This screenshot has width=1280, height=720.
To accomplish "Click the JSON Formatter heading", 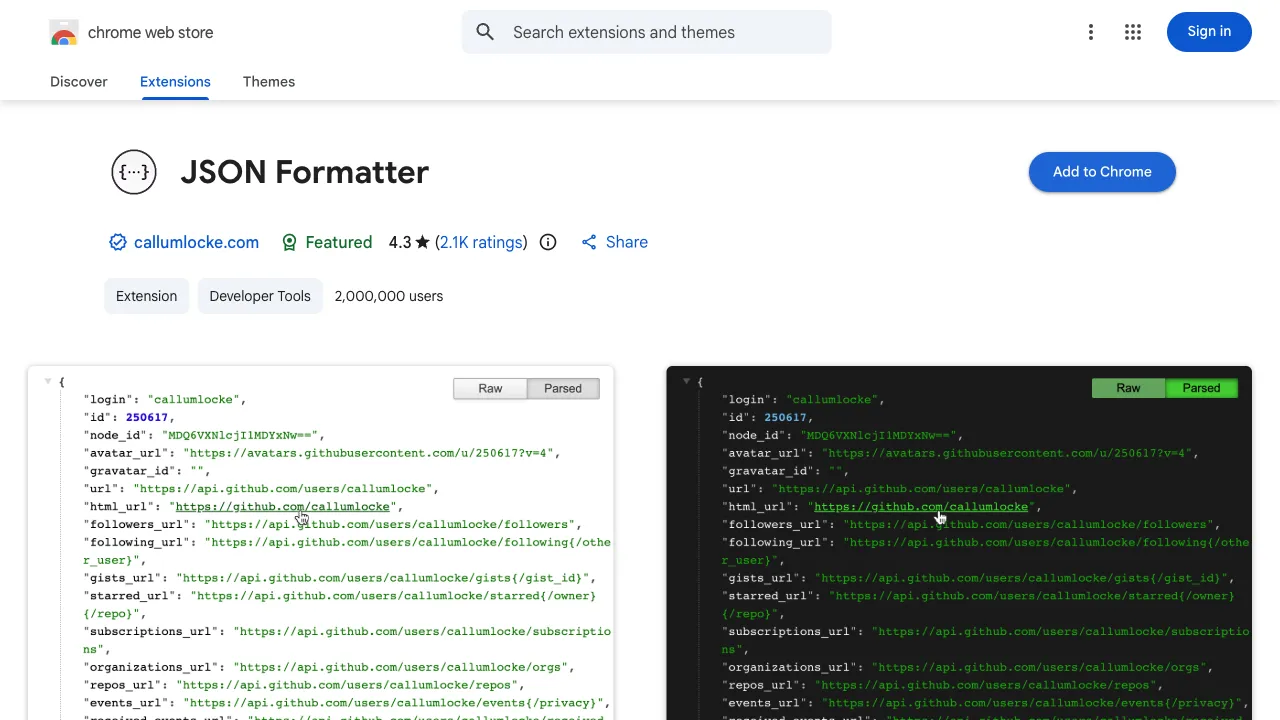I will point(305,172).
